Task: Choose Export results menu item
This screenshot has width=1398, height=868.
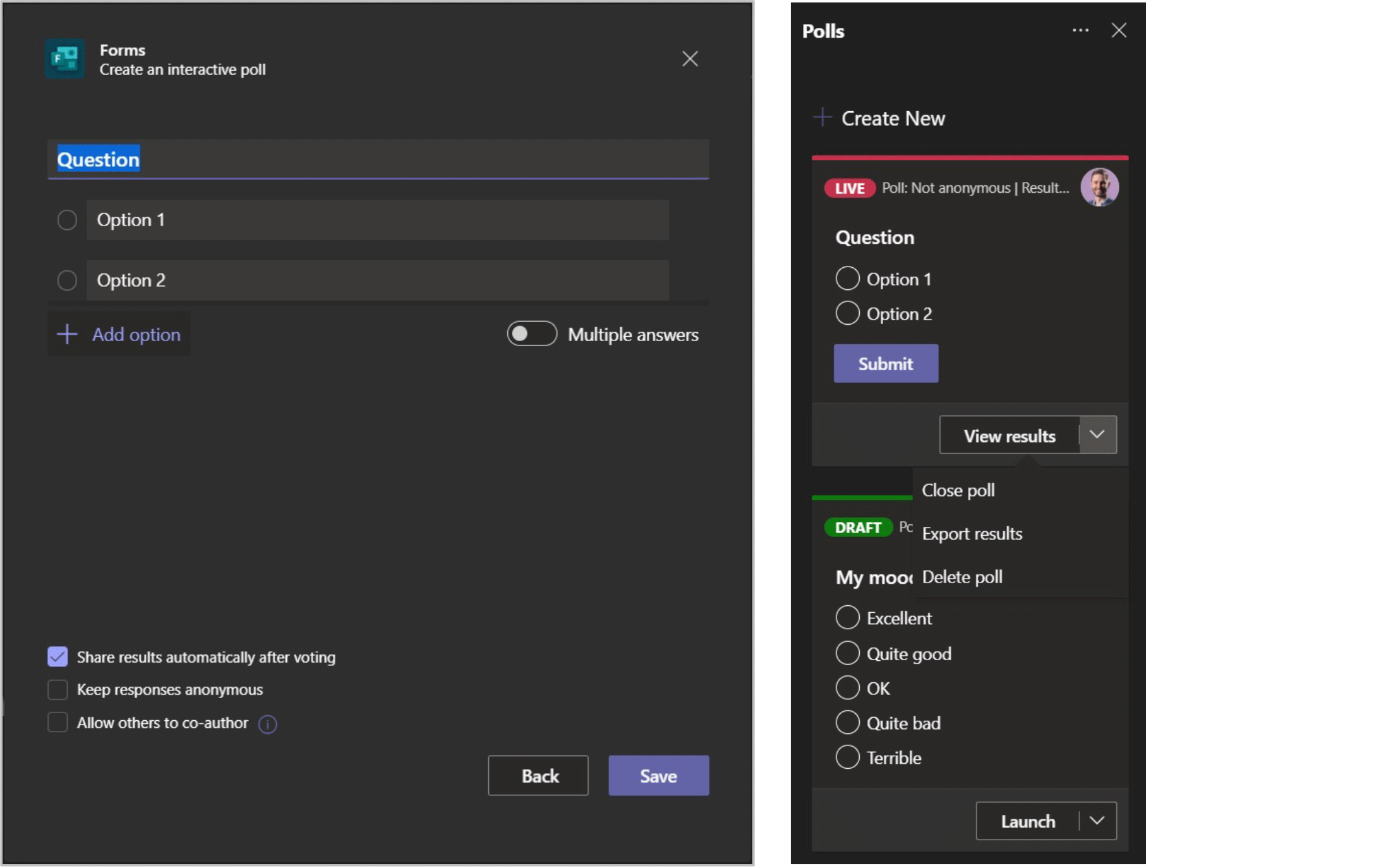Action: (x=972, y=534)
